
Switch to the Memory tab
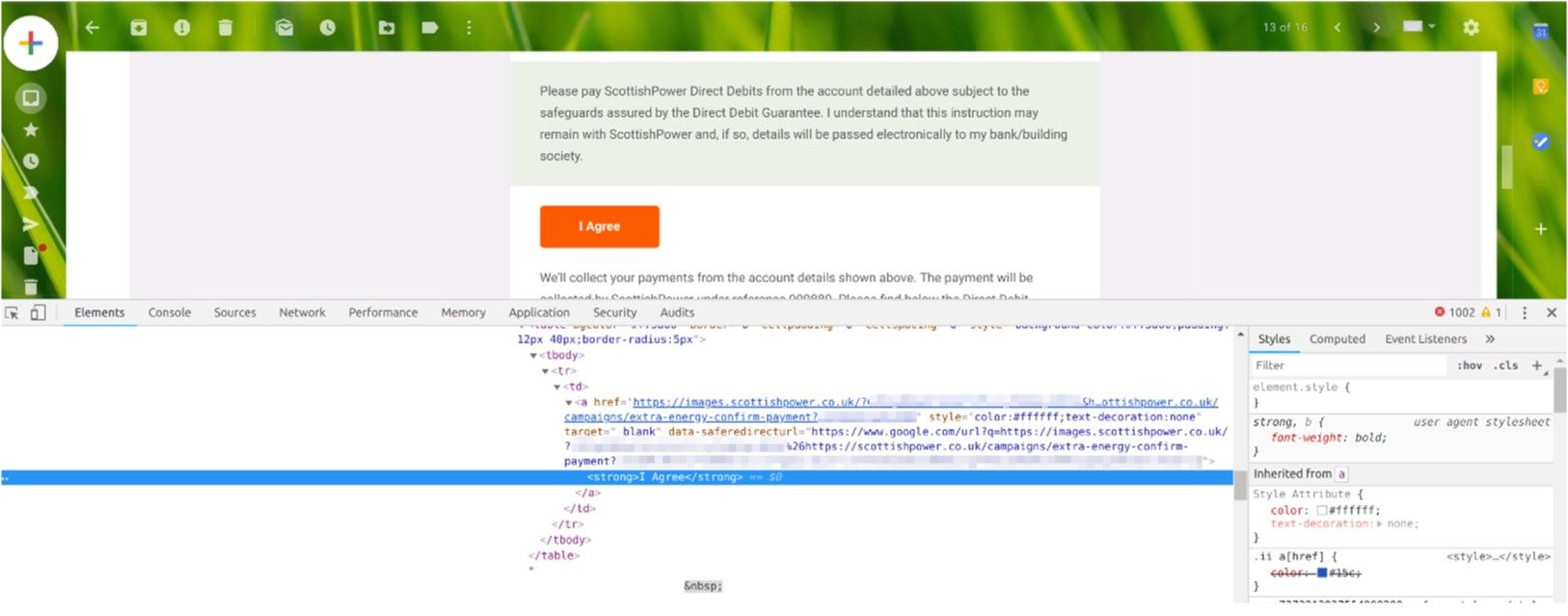(463, 313)
